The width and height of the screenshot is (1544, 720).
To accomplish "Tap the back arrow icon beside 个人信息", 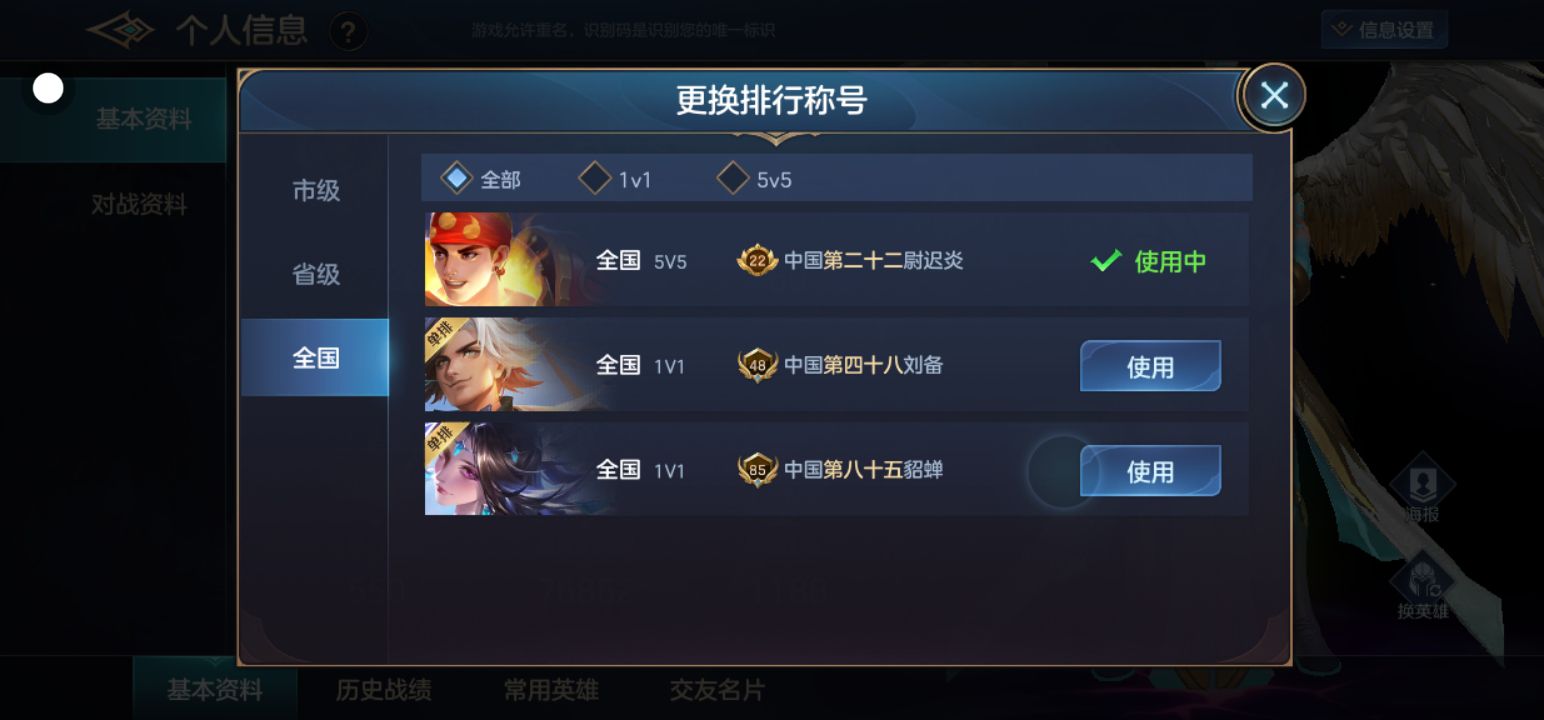I will coord(121,30).
